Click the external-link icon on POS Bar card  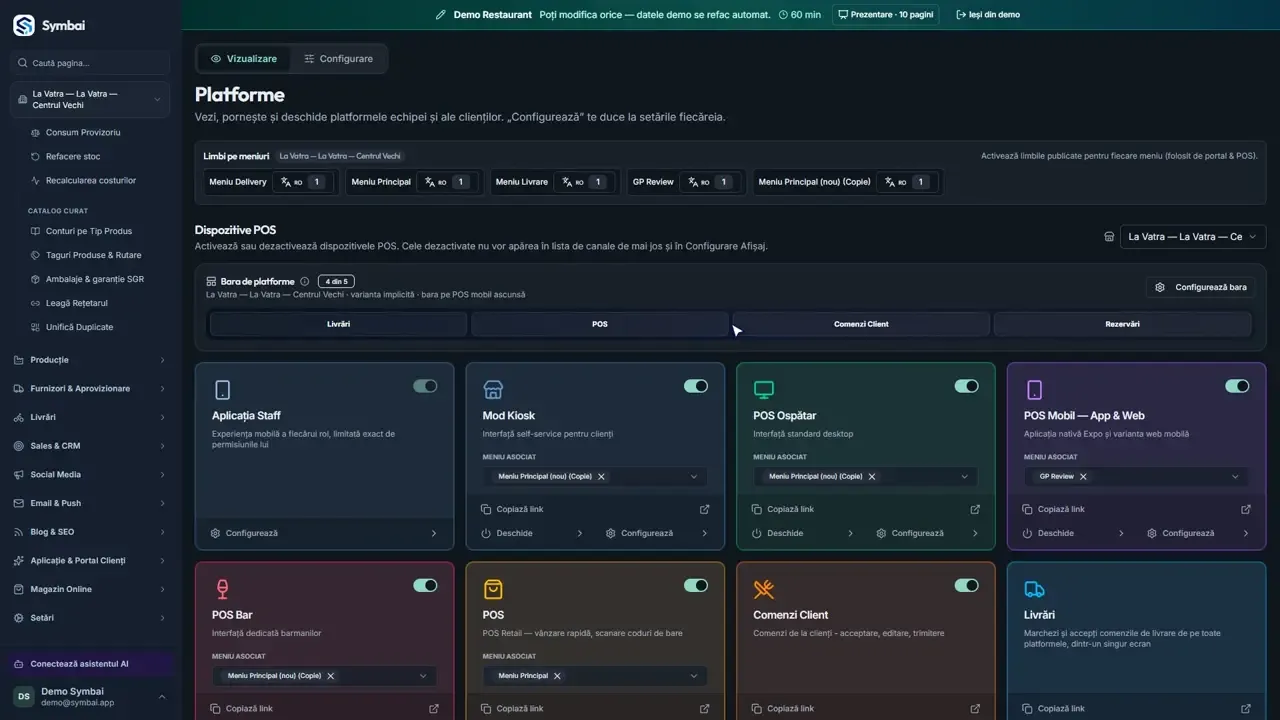(434, 708)
